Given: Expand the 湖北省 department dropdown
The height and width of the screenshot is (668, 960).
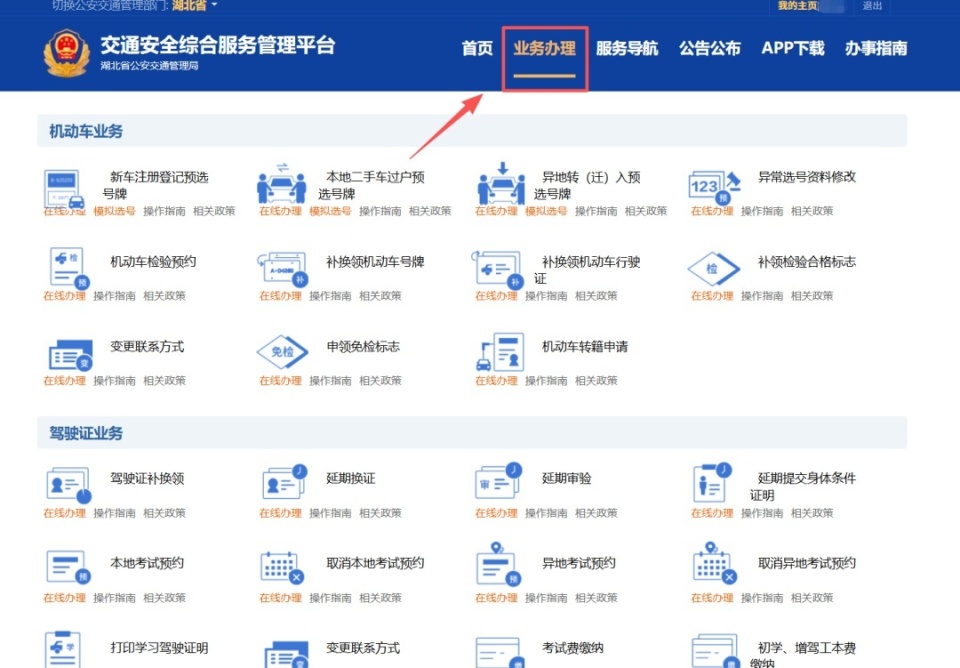Looking at the screenshot, I should click(x=195, y=5).
